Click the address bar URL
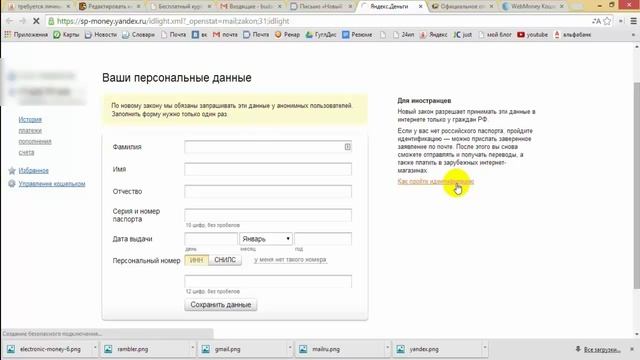The height and width of the screenshot is (360, 640). [173, 21]
